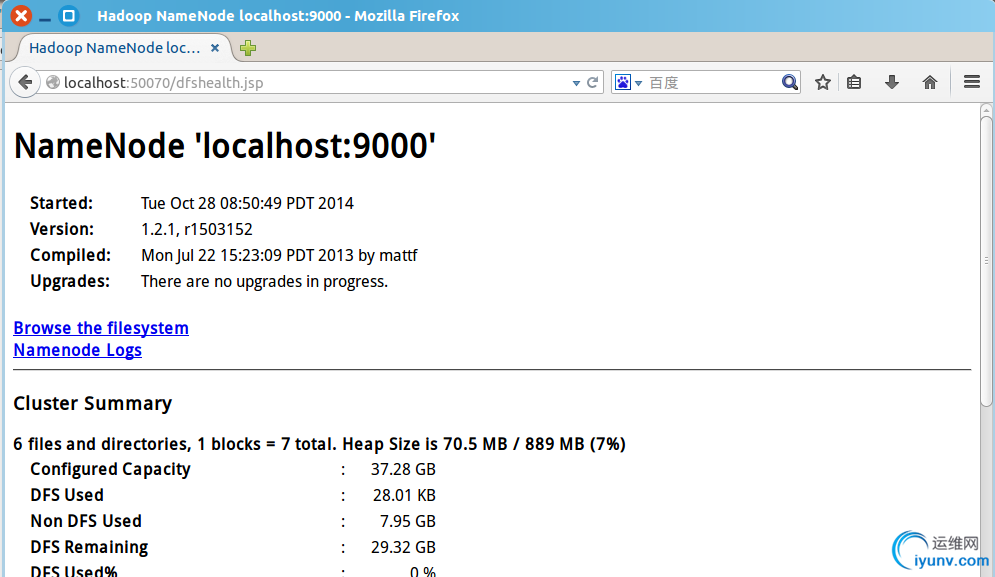This screenshot has height=577, width=995.
Task: Open the Browse the filesystem link
Action: tap(101, 328)
